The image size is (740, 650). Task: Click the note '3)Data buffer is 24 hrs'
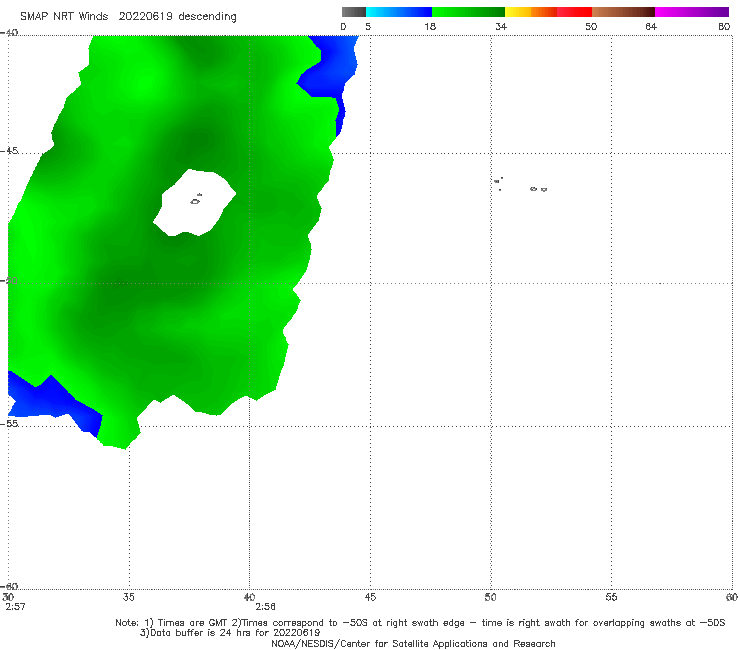[x=230, y=633]
